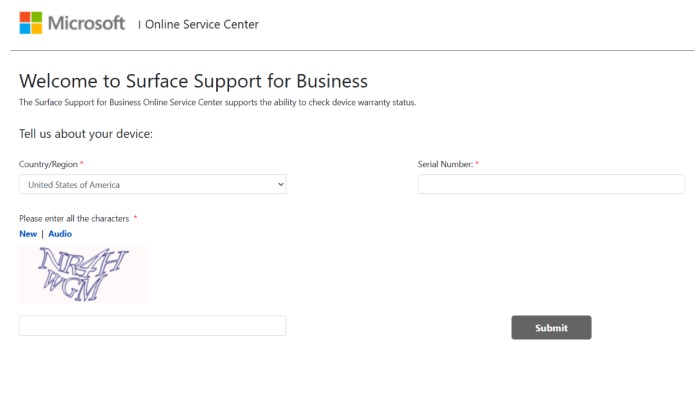This screenshot has width=700, height=400.
Task: Focus the captcha characters text box
Action: [152, 325]
